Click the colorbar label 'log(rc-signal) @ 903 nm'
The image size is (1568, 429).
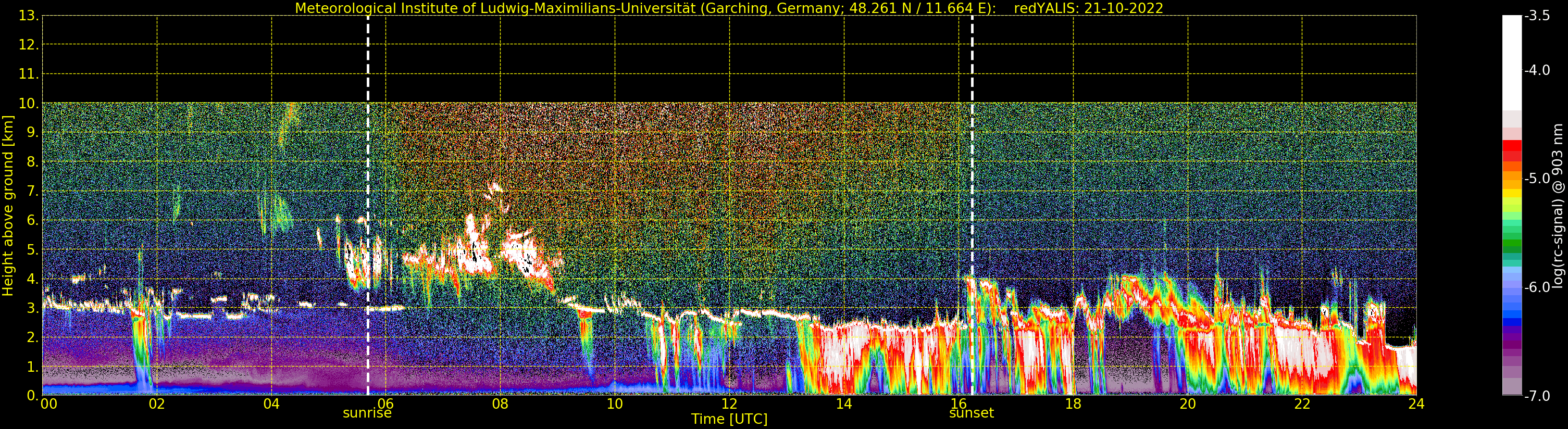pos(1558,206)
